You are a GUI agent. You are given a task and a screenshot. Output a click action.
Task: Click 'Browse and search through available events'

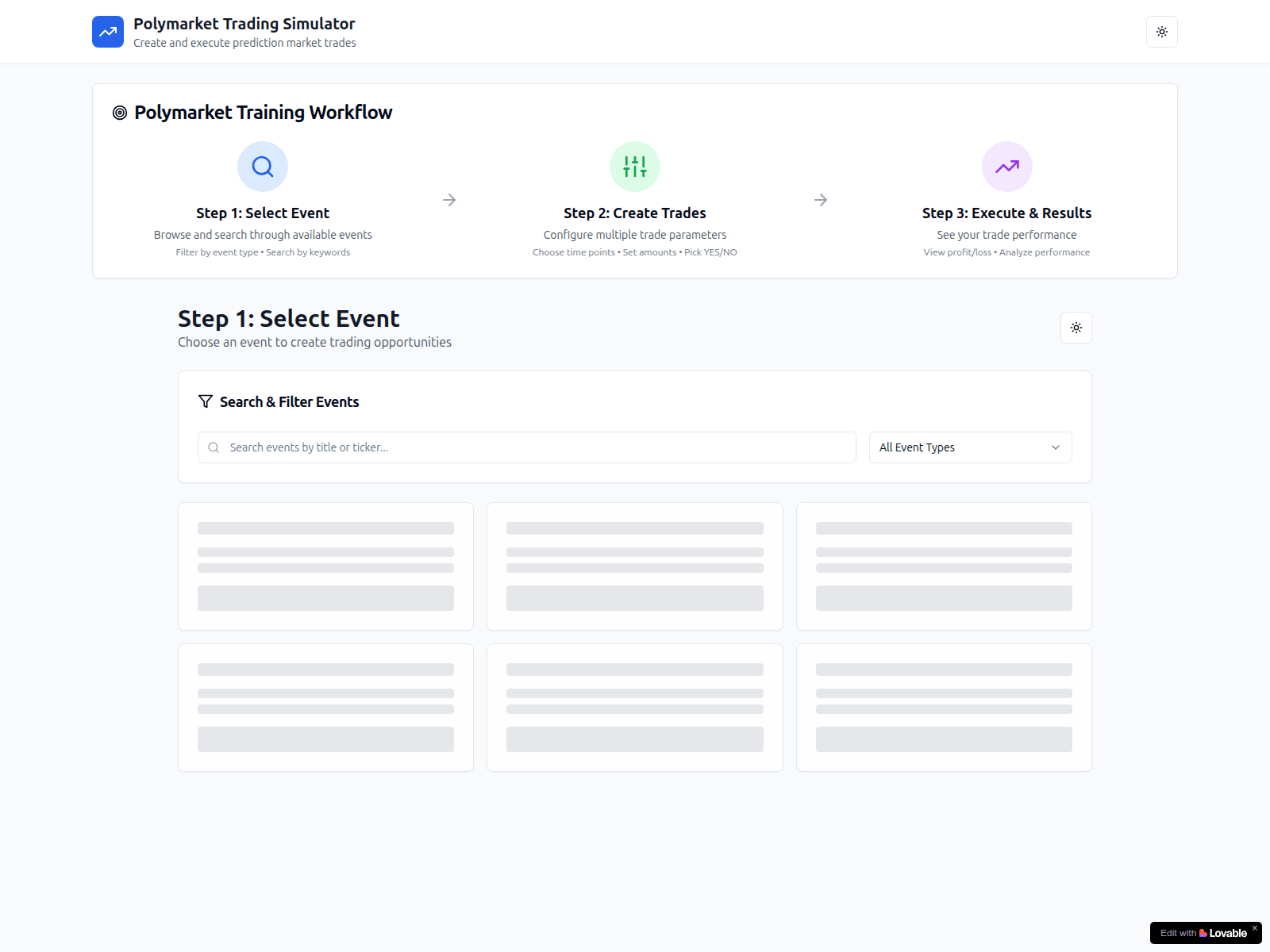click(263, 235)
